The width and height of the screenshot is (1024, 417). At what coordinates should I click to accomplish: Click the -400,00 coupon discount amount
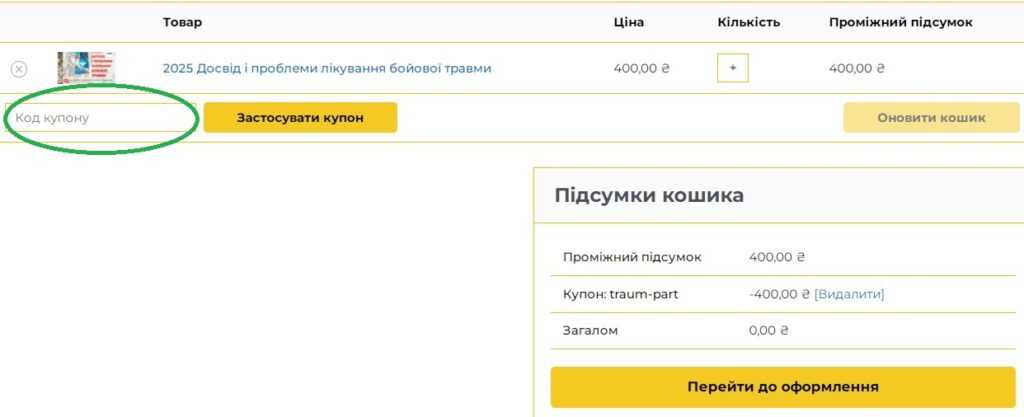coord(778,294)
